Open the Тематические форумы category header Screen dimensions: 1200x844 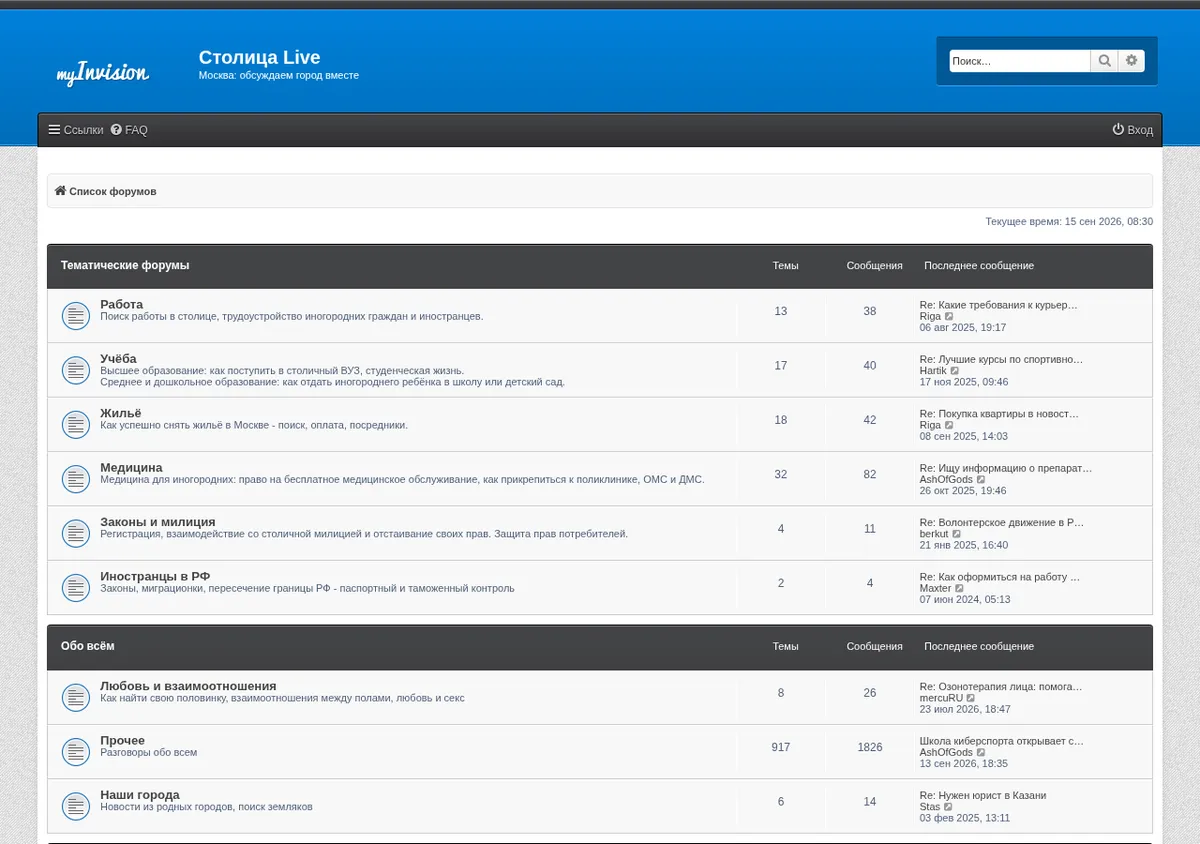coord(125,265)
